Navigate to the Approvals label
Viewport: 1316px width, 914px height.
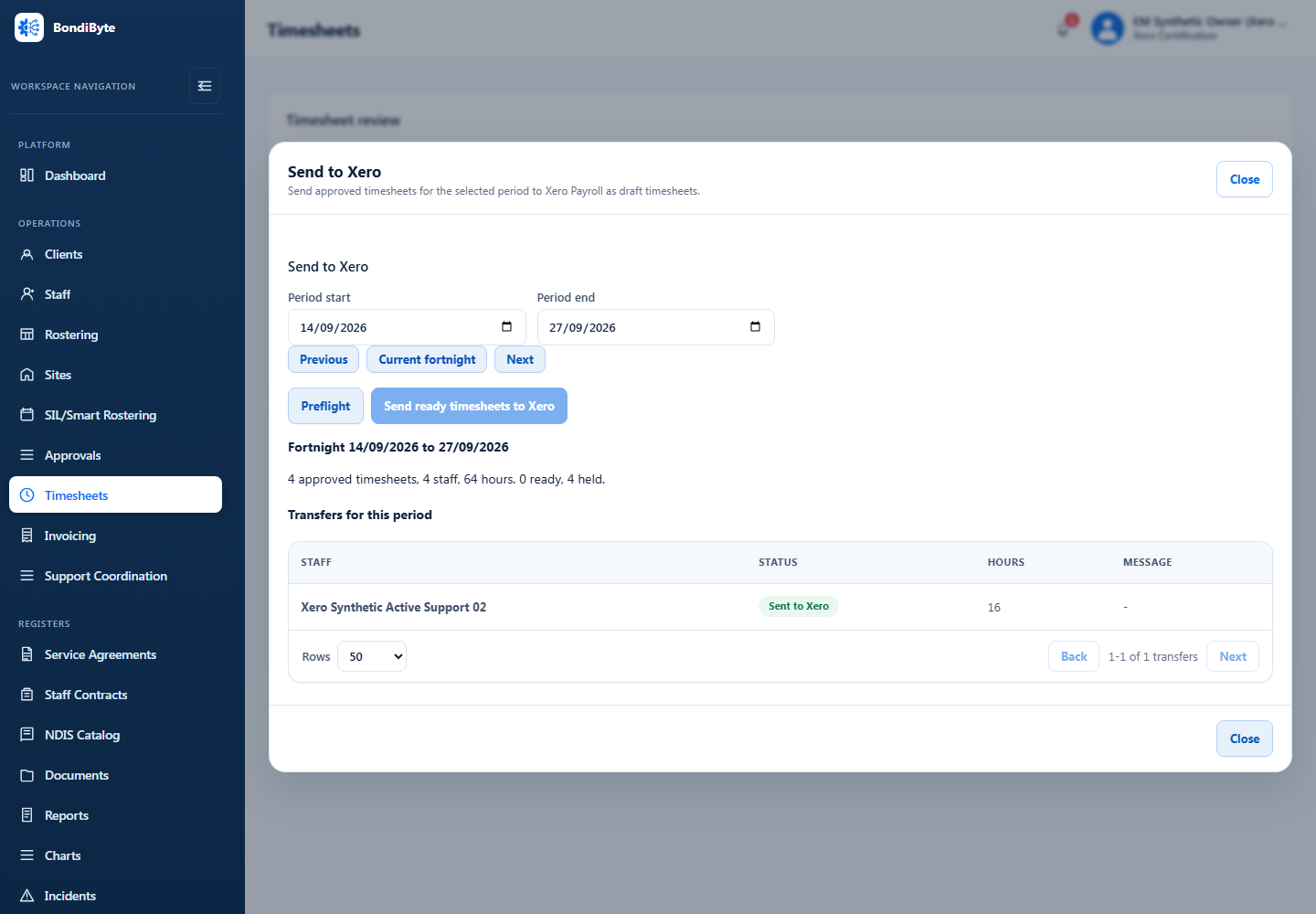point(73,455)
